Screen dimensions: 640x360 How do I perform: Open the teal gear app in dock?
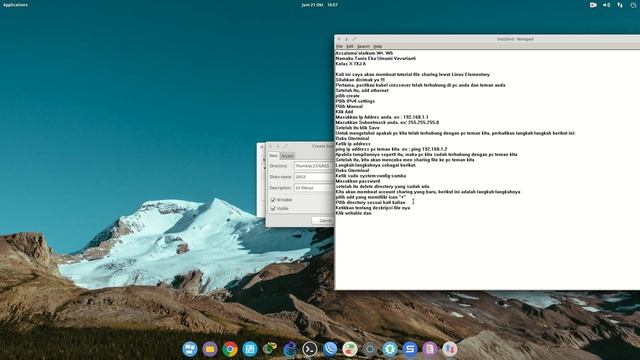(390, 349)
